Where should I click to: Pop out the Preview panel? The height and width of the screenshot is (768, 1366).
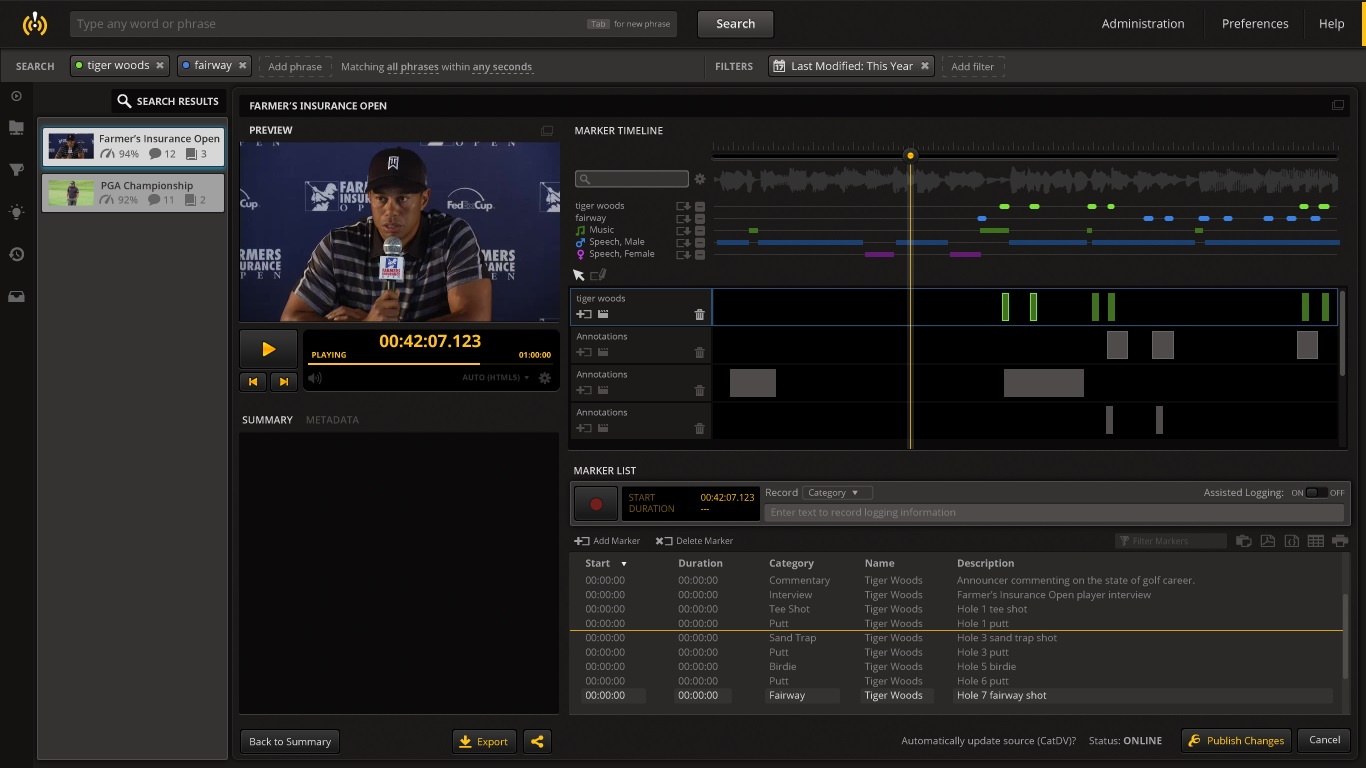pyautogui.click(x=547, y=131)
